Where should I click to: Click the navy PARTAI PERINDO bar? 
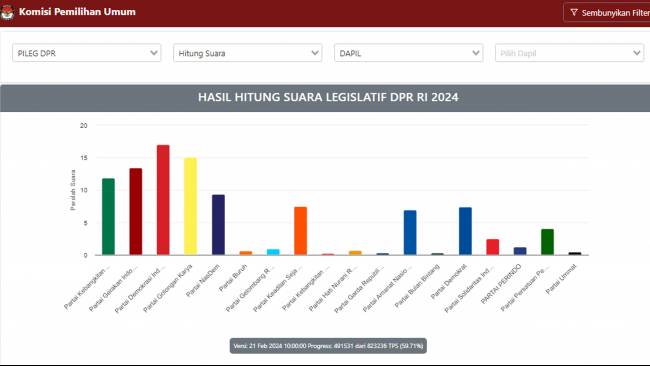520,251
